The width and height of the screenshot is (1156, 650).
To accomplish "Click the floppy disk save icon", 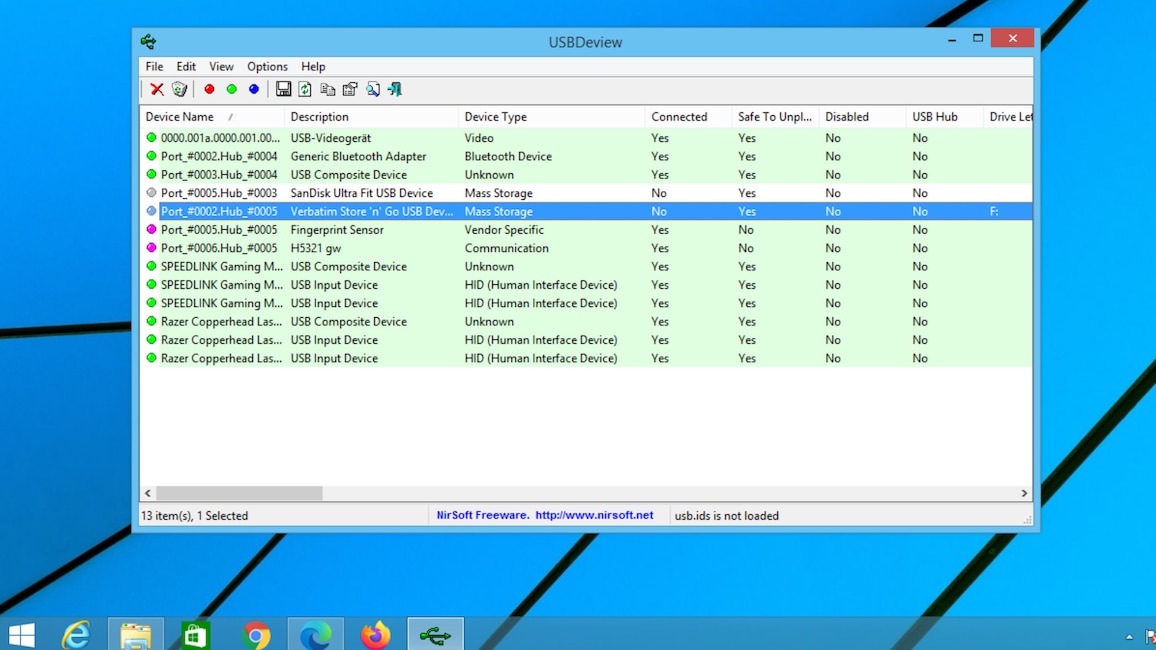I will click(283, 90).
